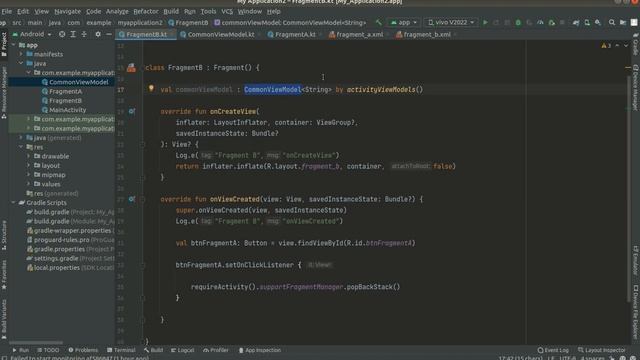Expand the drawable folder
This screenshot has height=360, width=640.
29,156
